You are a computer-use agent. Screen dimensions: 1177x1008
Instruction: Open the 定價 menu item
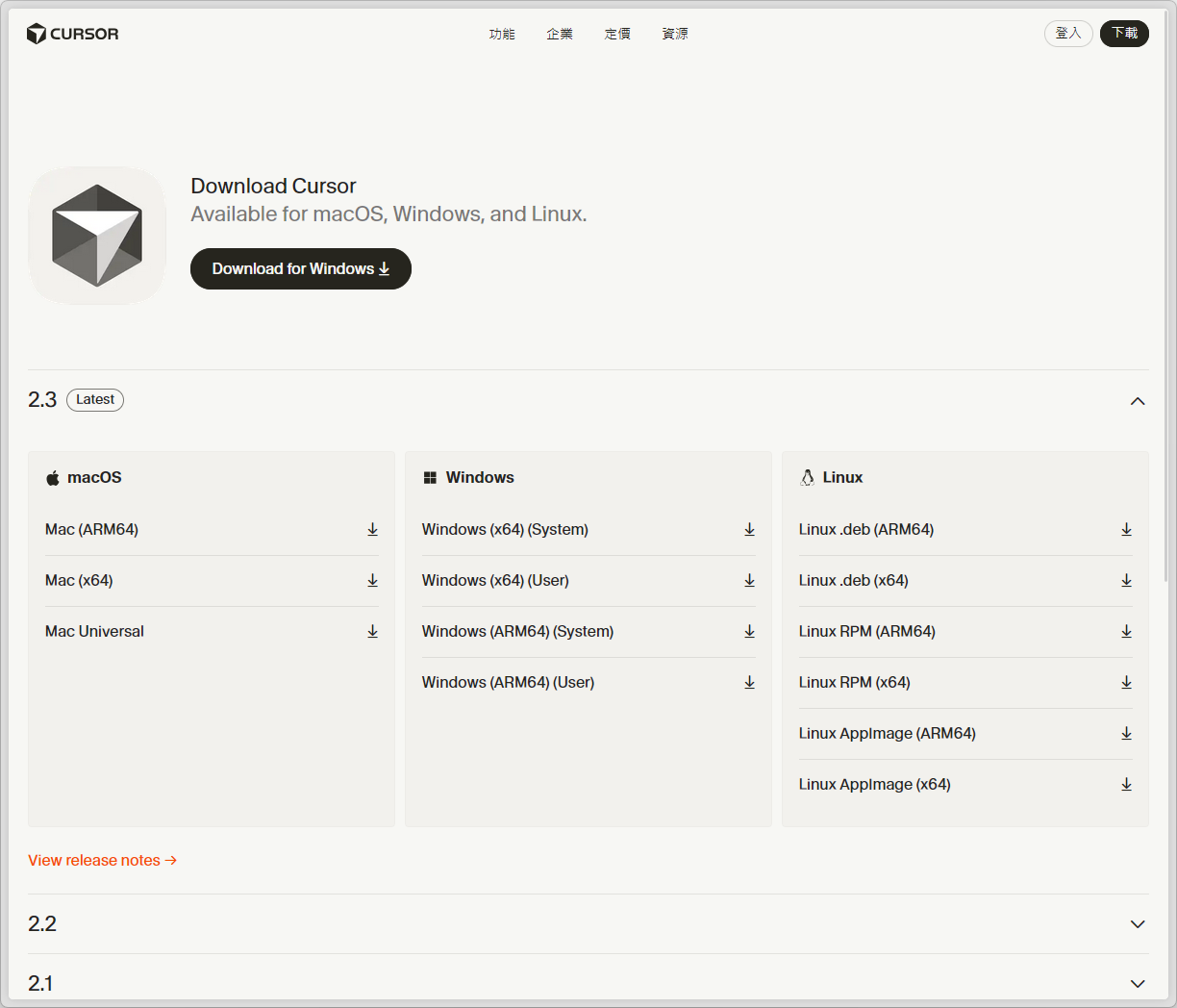pos(617,33)
